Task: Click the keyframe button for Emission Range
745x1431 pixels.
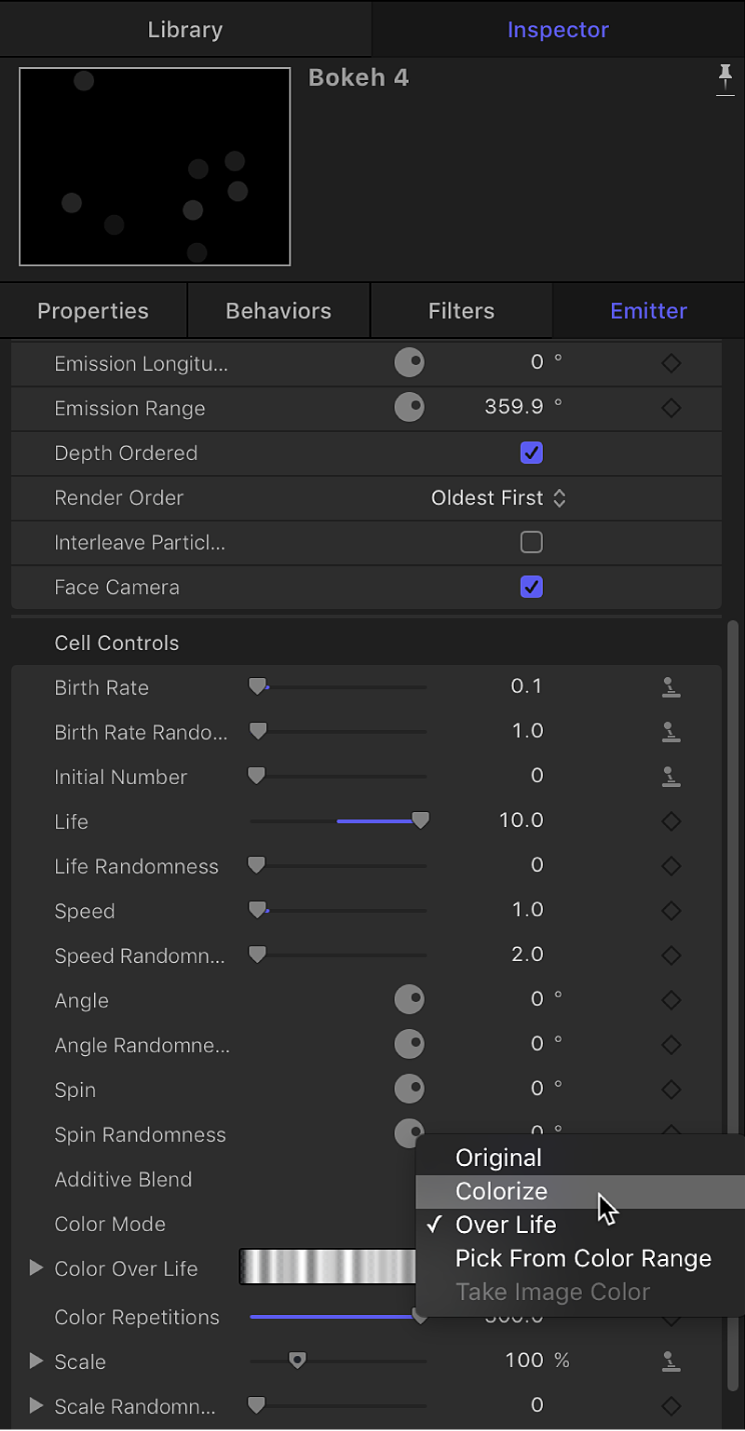Action: [670, 408]
